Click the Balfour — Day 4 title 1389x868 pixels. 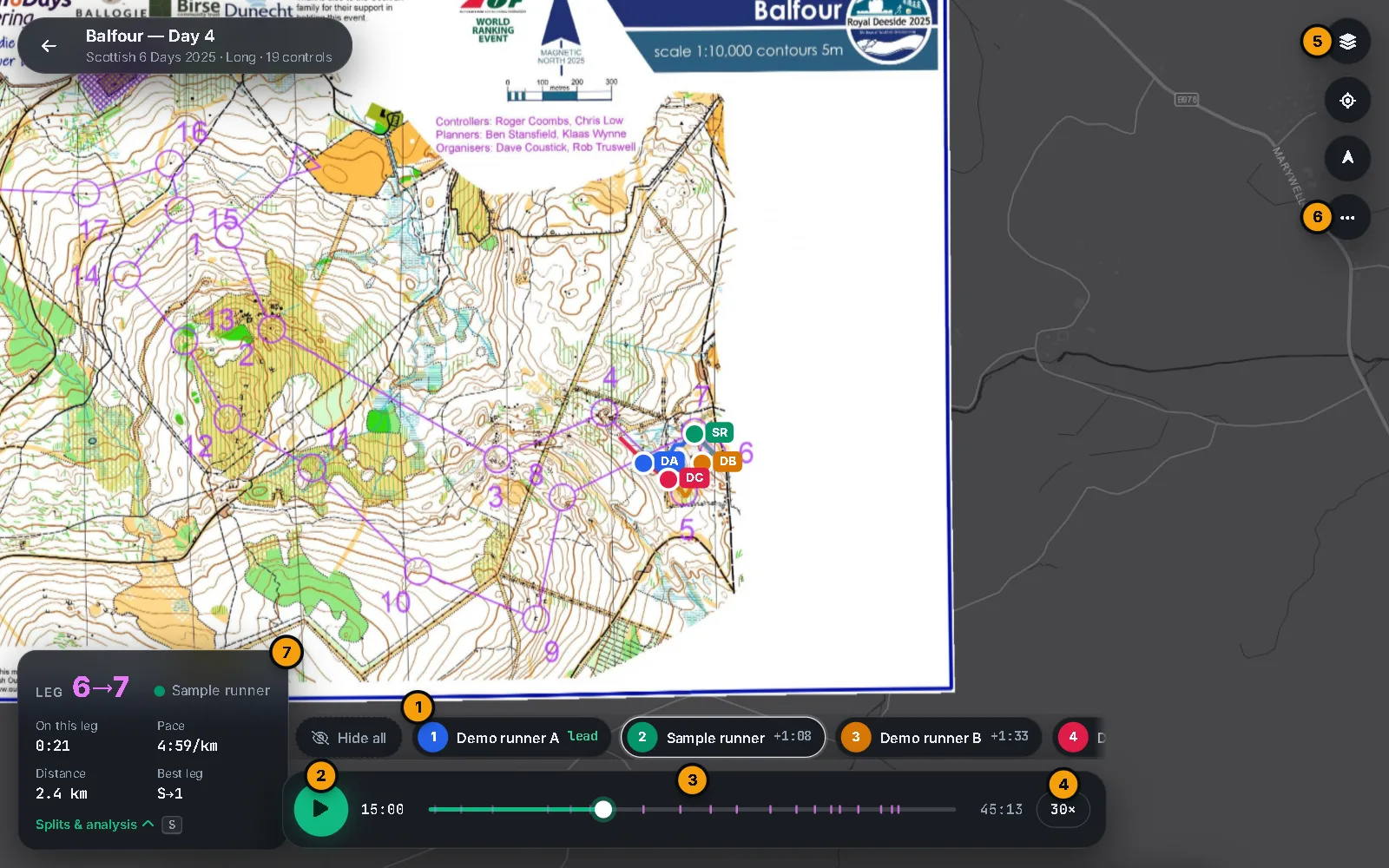[x=150, y=36]
